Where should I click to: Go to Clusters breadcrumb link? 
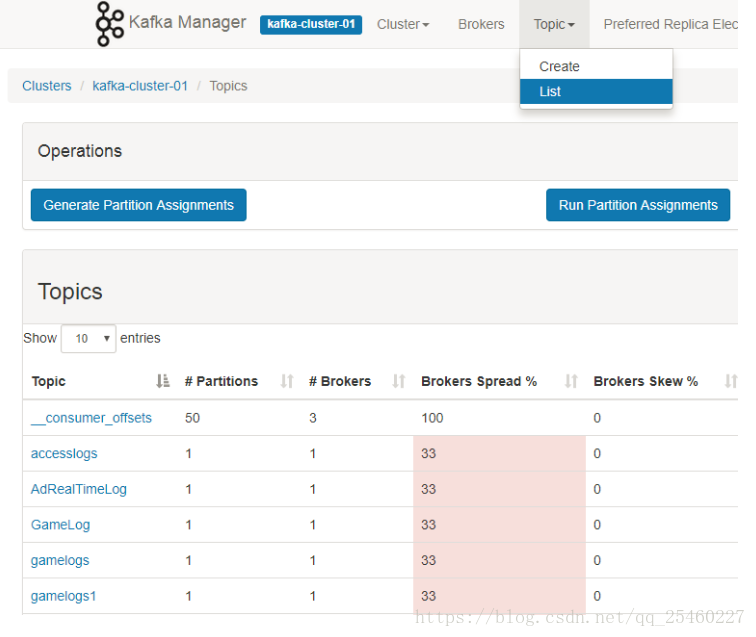(47, 86)
